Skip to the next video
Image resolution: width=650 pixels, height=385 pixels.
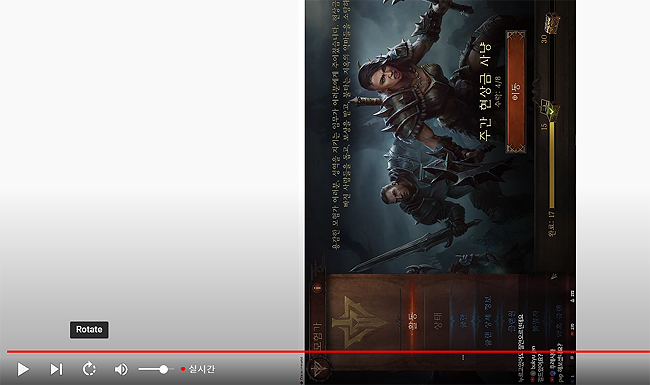coord(56,369)
